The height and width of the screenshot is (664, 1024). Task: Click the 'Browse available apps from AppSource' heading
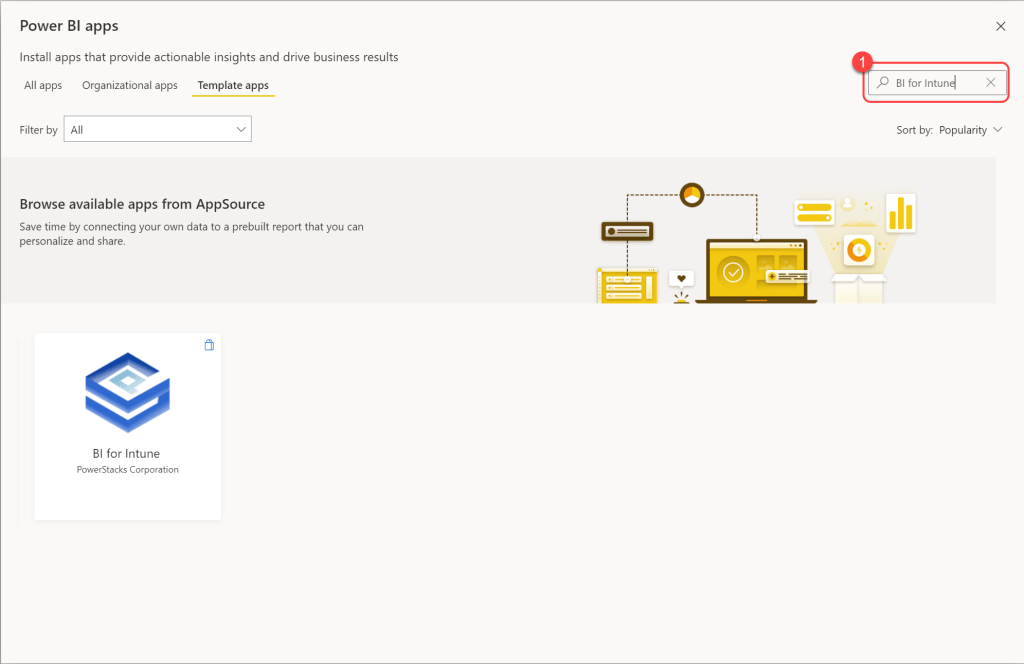click(x=142, y=205)
